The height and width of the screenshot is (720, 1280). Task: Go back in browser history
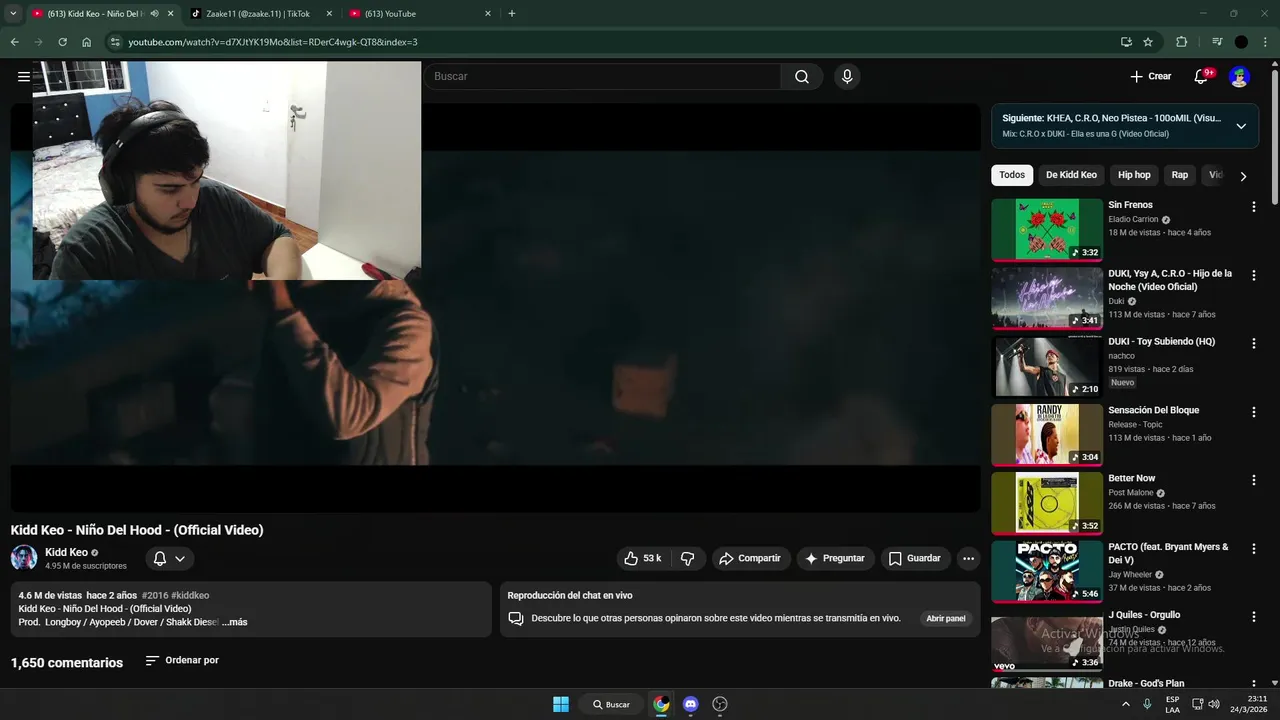[x=14, y=42]
